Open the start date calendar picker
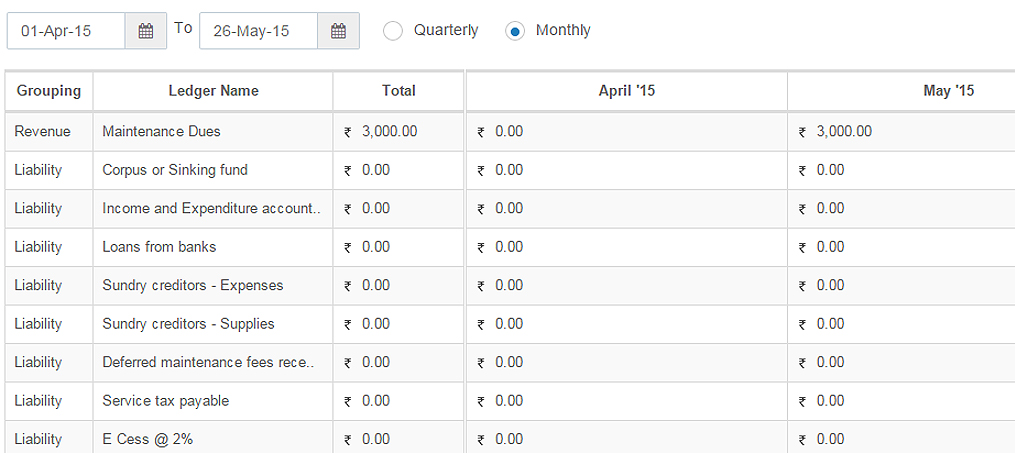 (x=146, y=31)
